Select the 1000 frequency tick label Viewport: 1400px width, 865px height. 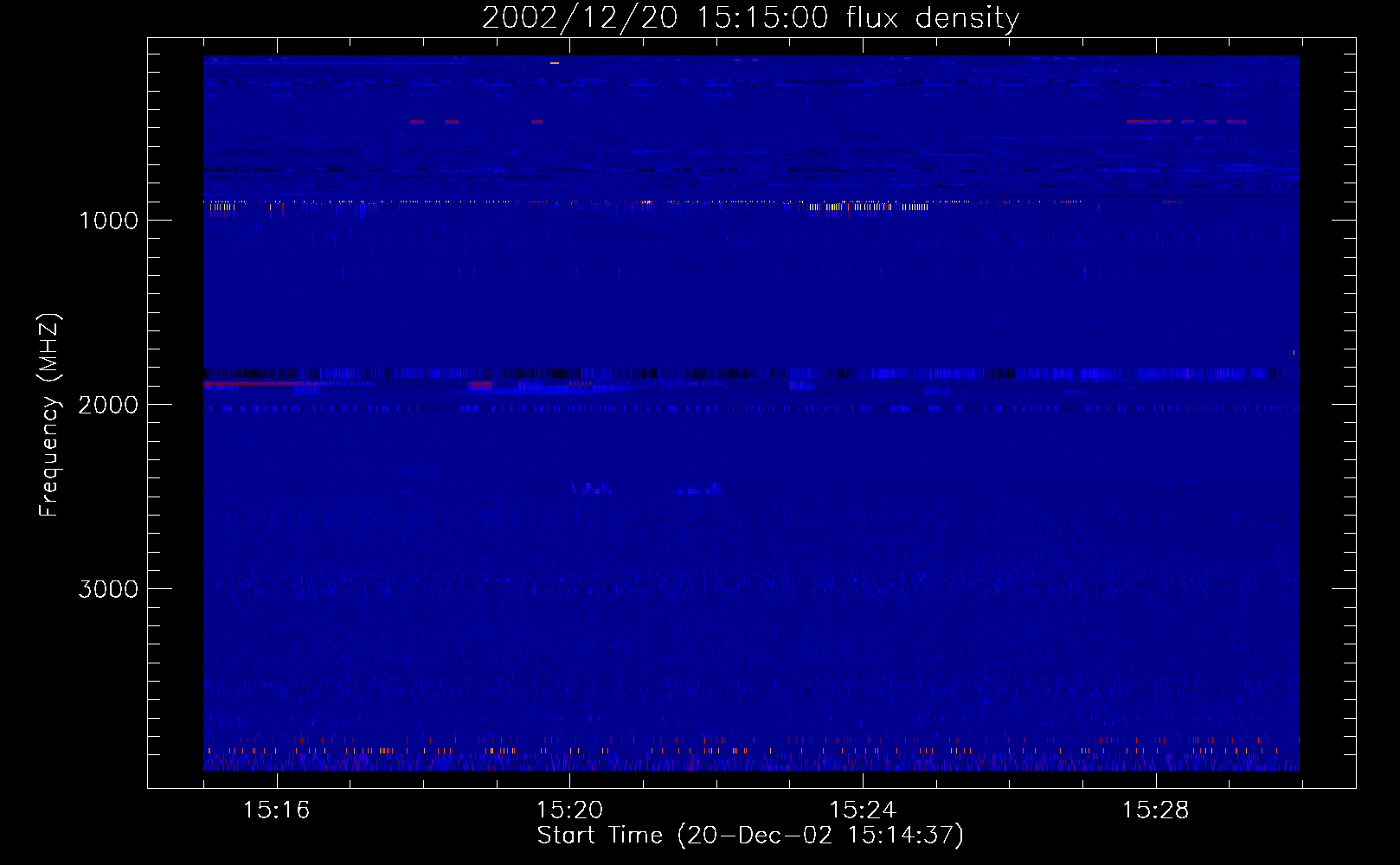[x=108, y=221]
